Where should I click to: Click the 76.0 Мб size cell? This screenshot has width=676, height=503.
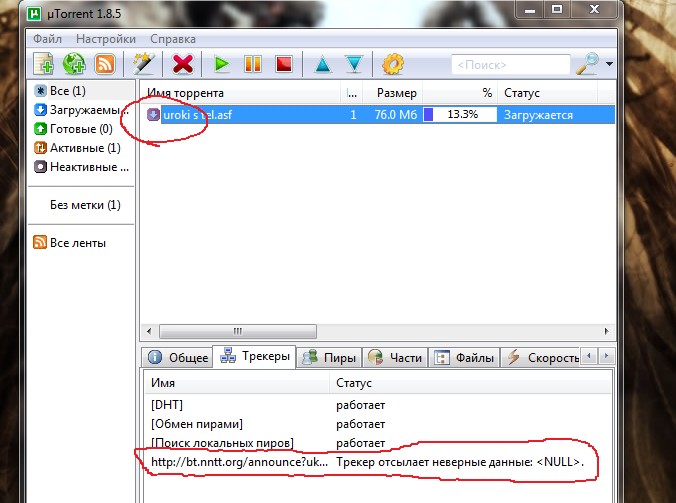[395, 115]
